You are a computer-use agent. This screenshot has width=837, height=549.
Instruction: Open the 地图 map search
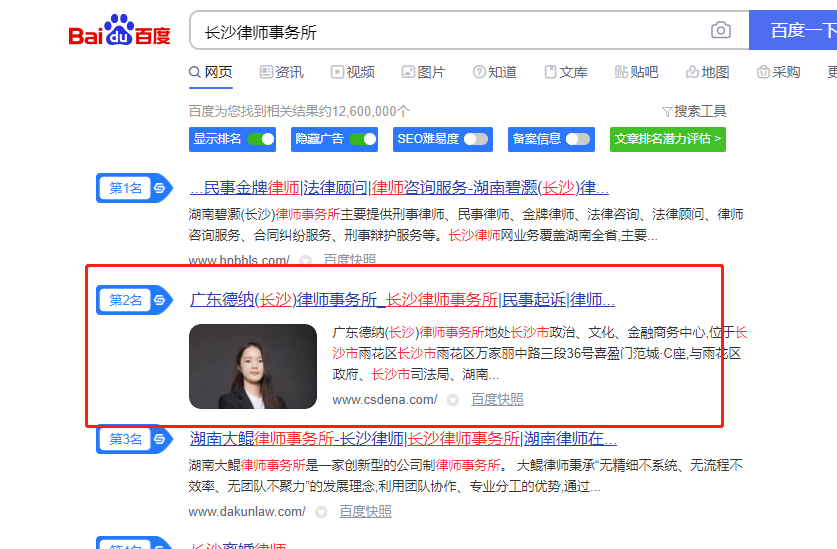tap(707, 72)
